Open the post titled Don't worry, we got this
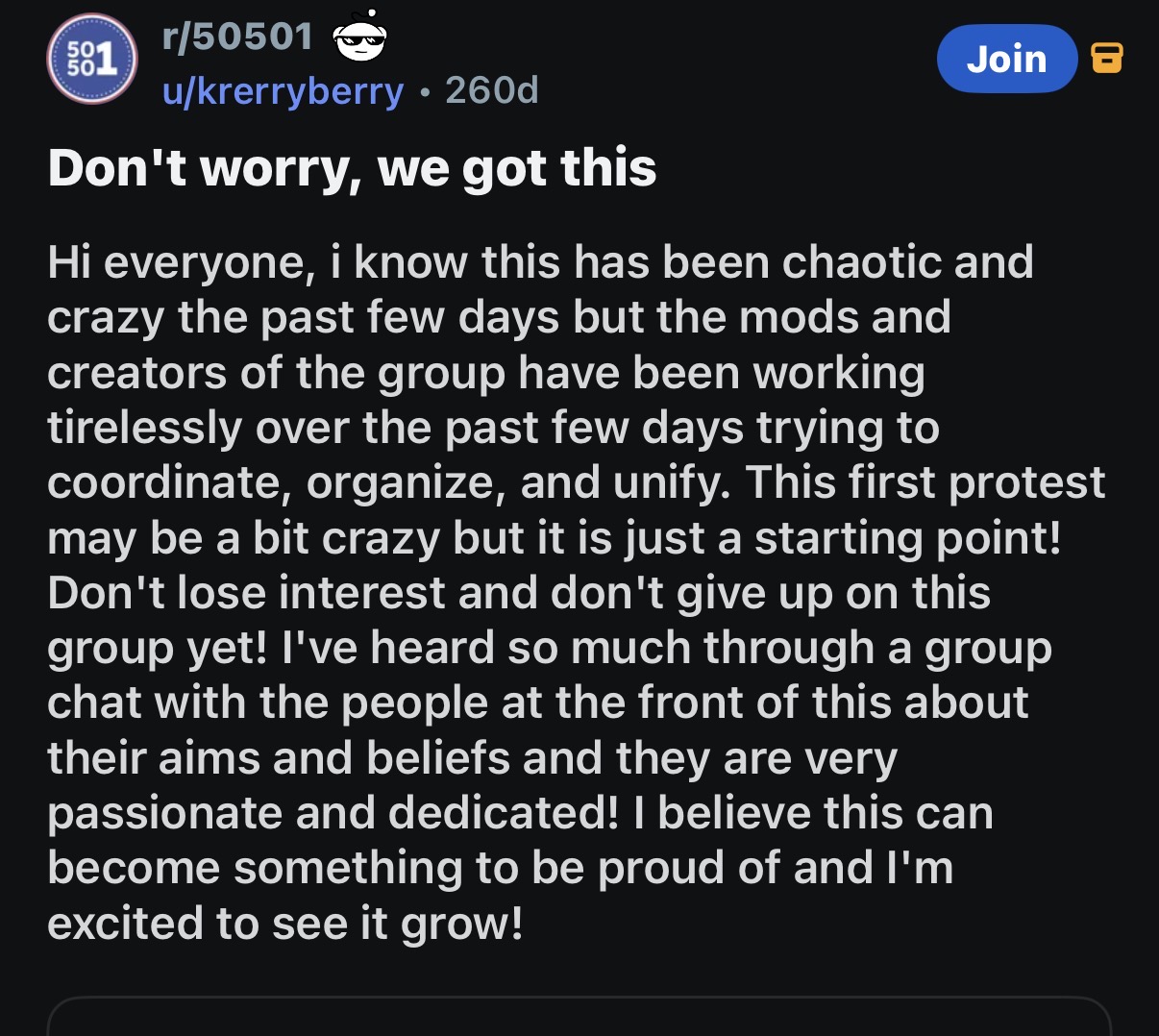The width and height of the screenshot is (1159, 1036). (352, 168)
